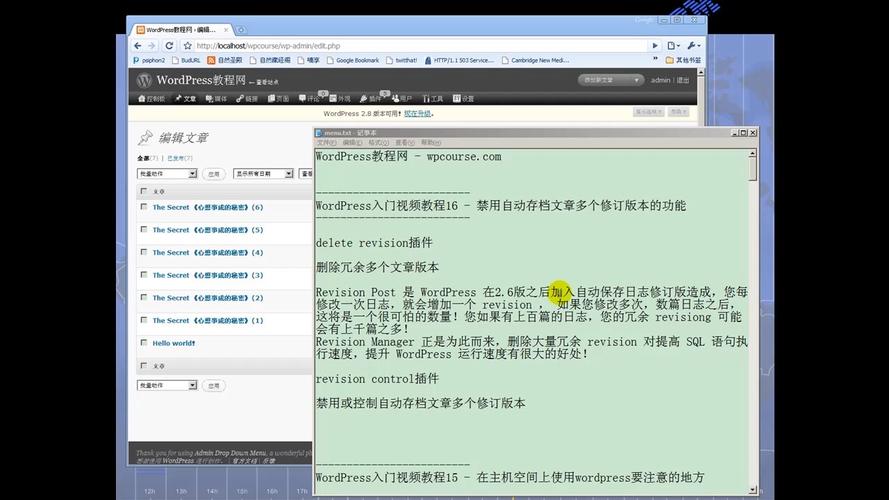Click the 退出 logout link

coord(683,80)
